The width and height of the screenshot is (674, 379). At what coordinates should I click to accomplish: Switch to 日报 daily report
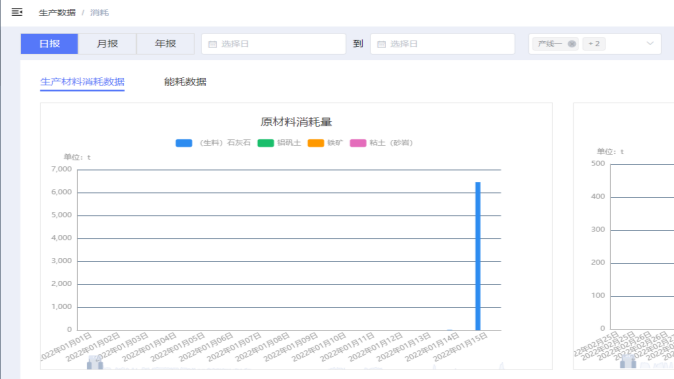coord(49,43)
